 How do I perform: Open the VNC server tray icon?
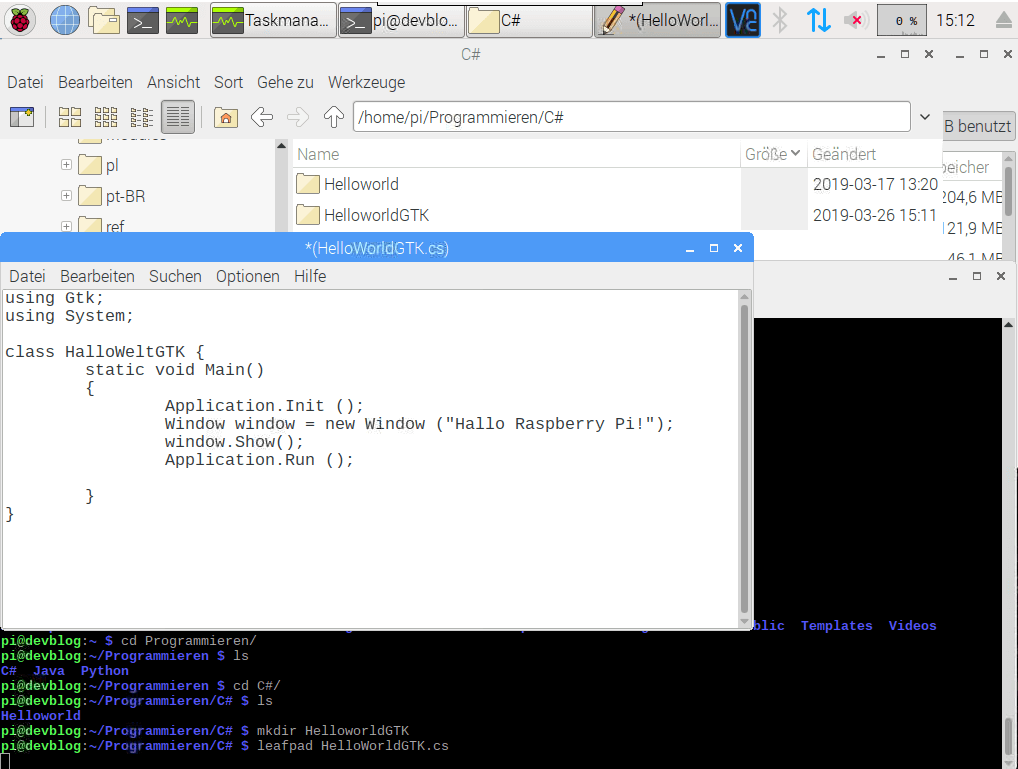(x=742, y=20)
